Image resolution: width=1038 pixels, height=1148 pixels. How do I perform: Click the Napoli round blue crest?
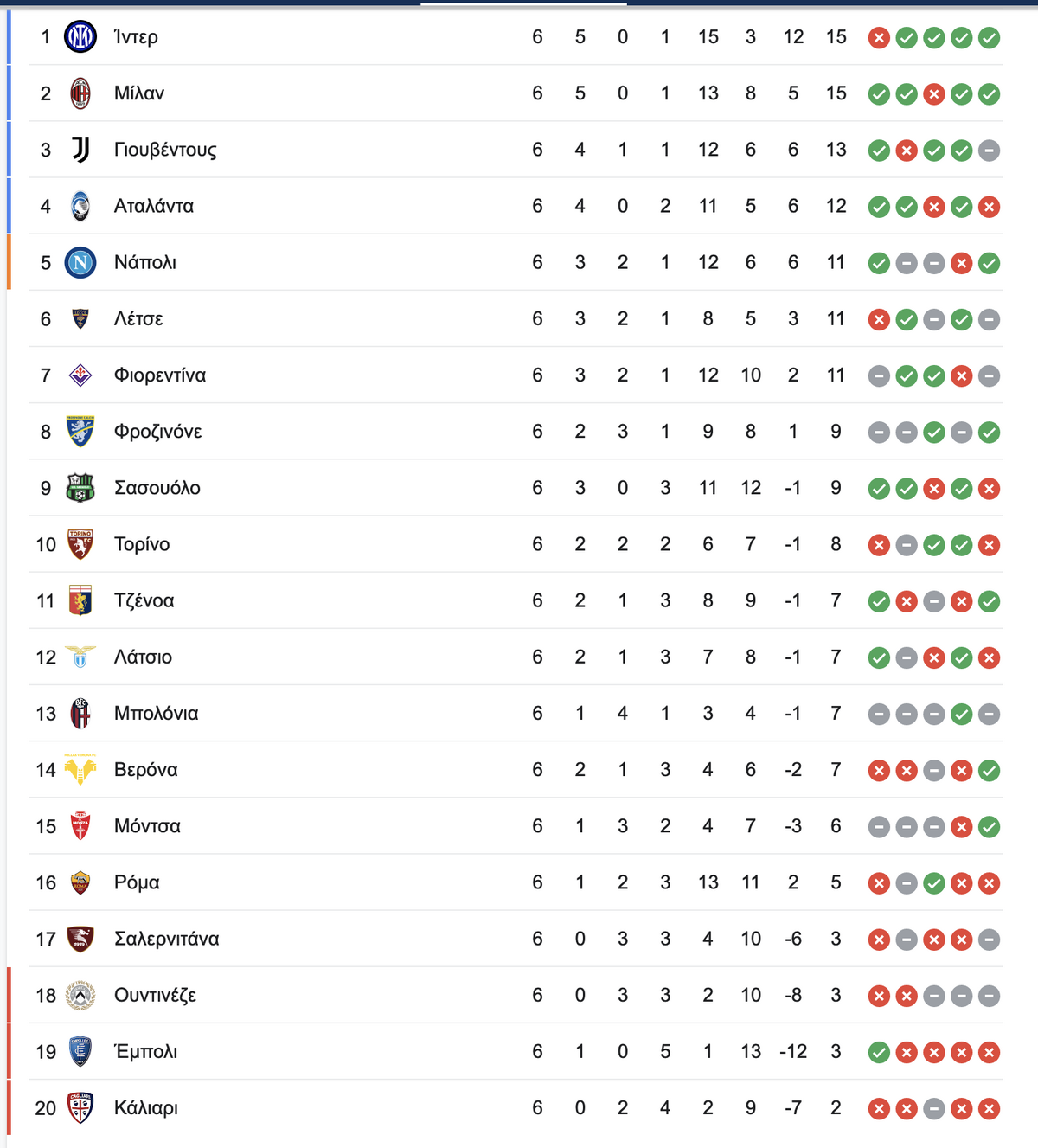(x=80, y=262)
